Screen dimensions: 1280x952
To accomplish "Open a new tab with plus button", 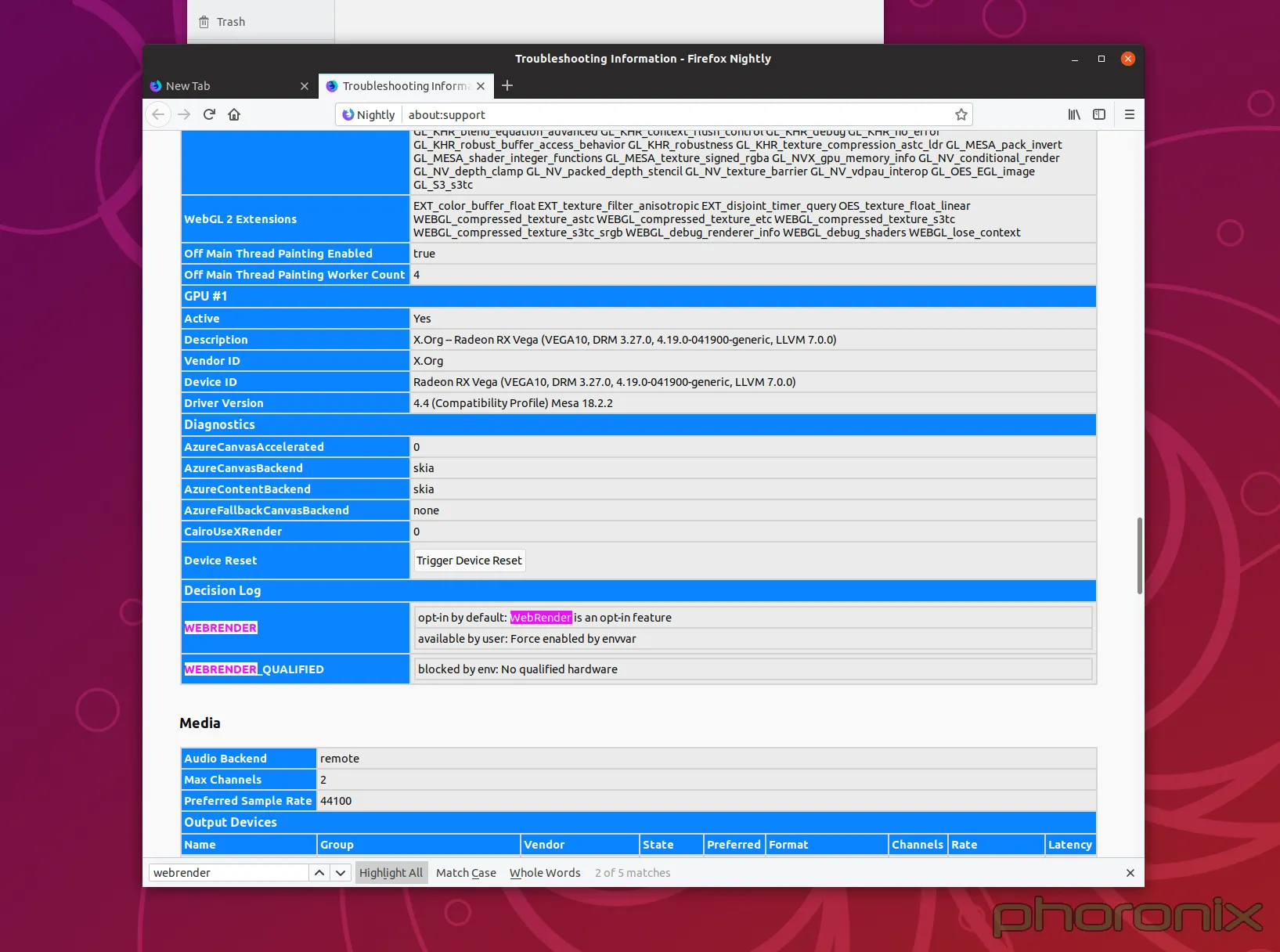I will pyautogui.click(x=507, y=85).
